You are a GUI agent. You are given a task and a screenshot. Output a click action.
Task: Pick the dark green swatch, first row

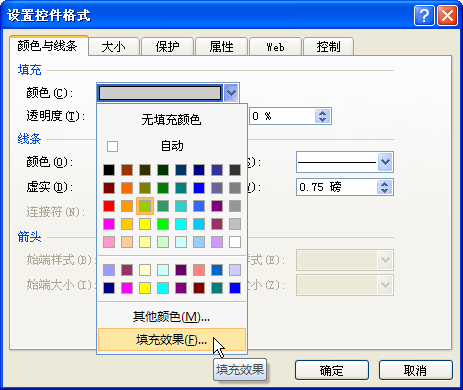tap(163, 170)
